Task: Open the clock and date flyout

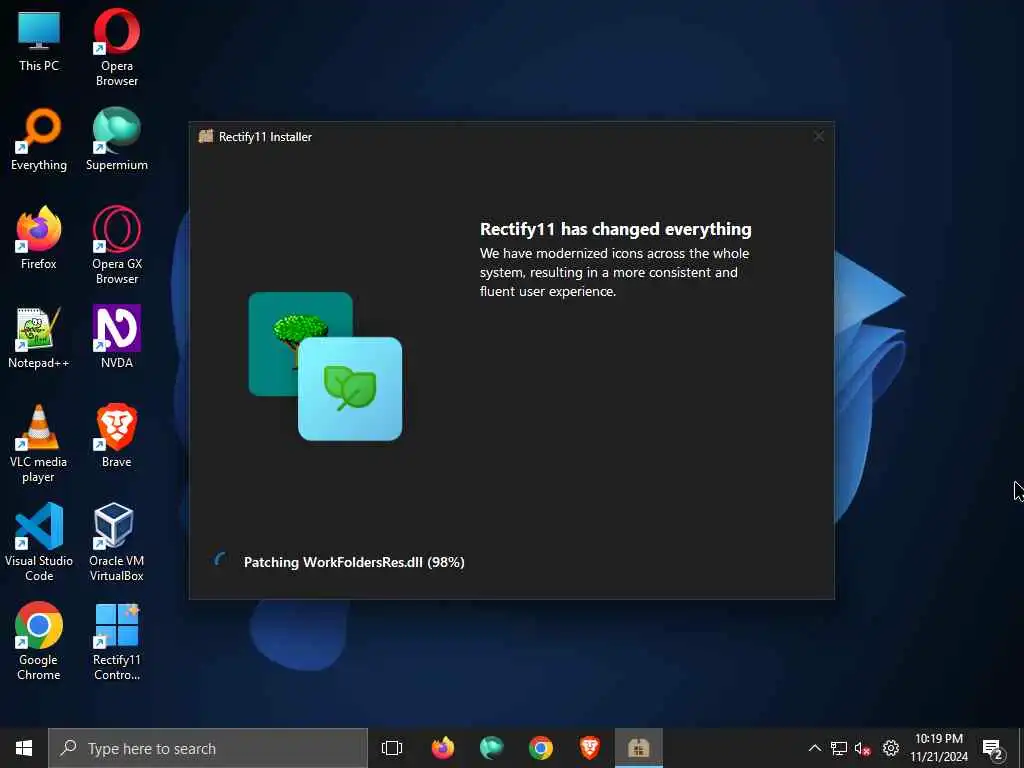Action: pos(939,748)
